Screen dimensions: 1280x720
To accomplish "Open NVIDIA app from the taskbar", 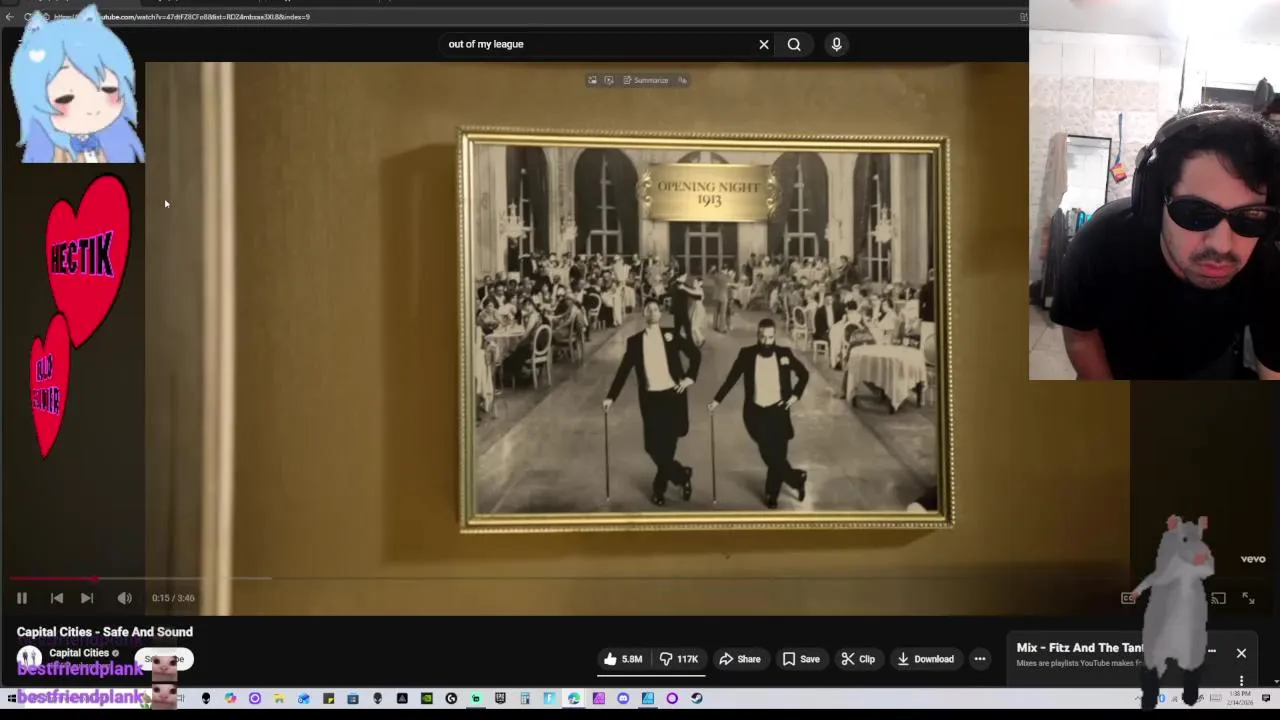I will pos(427,698).
